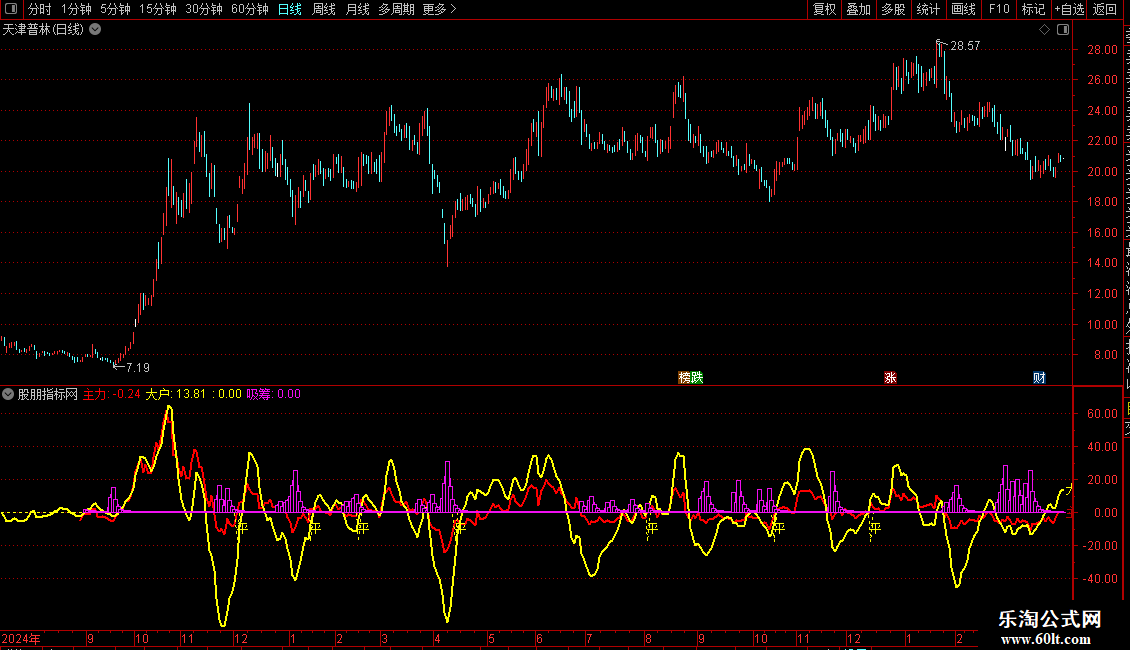Switch to the 周线 weekly chart tab
The height and width of the screenshot is (650, 1130).
(324, 9)
